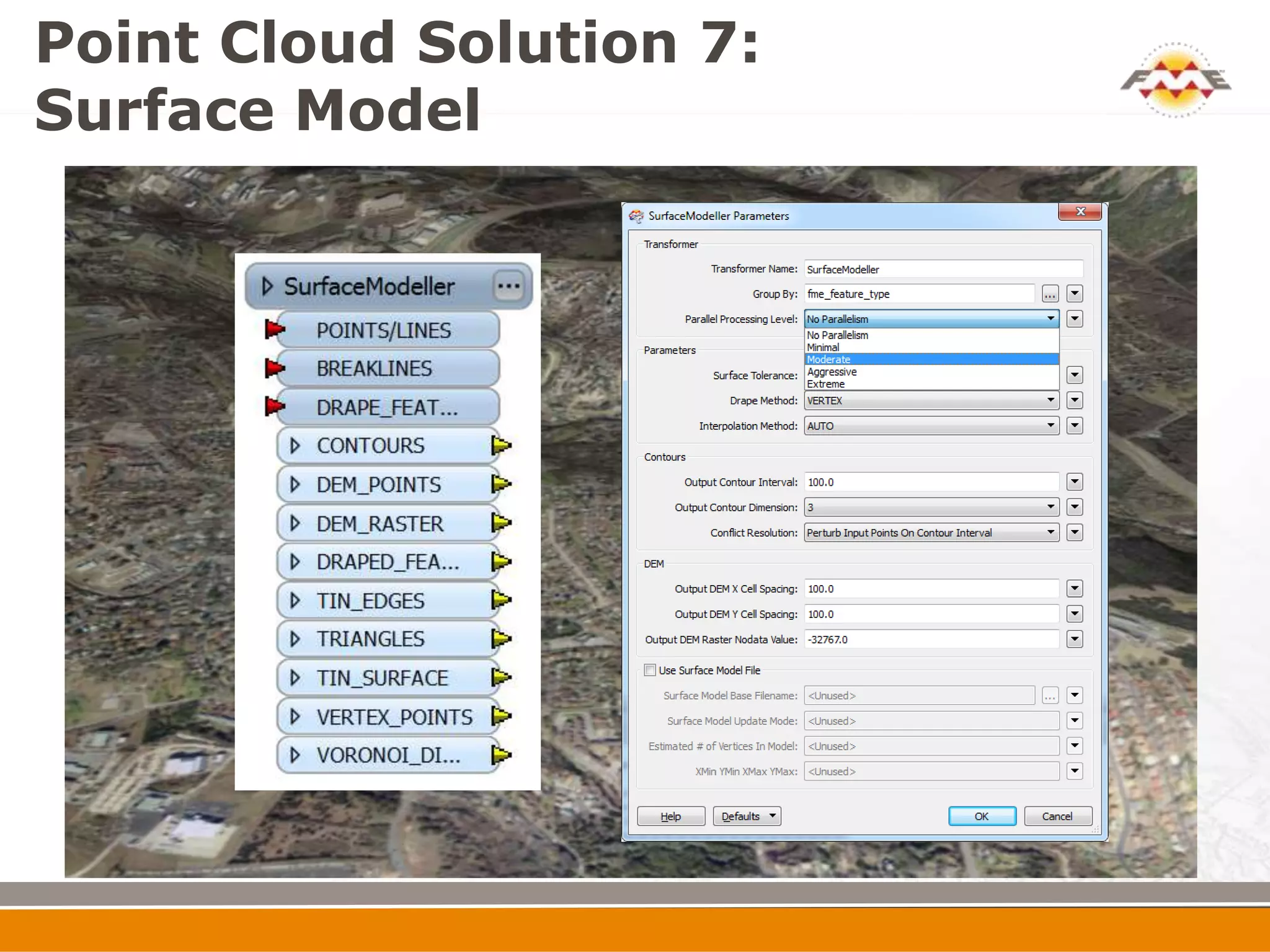Image resolution: width=1270 pixels, height=952 pixels.
Task: Edit Output Contour Interval value
Action: pyautogui.click(x=931, y=482)
